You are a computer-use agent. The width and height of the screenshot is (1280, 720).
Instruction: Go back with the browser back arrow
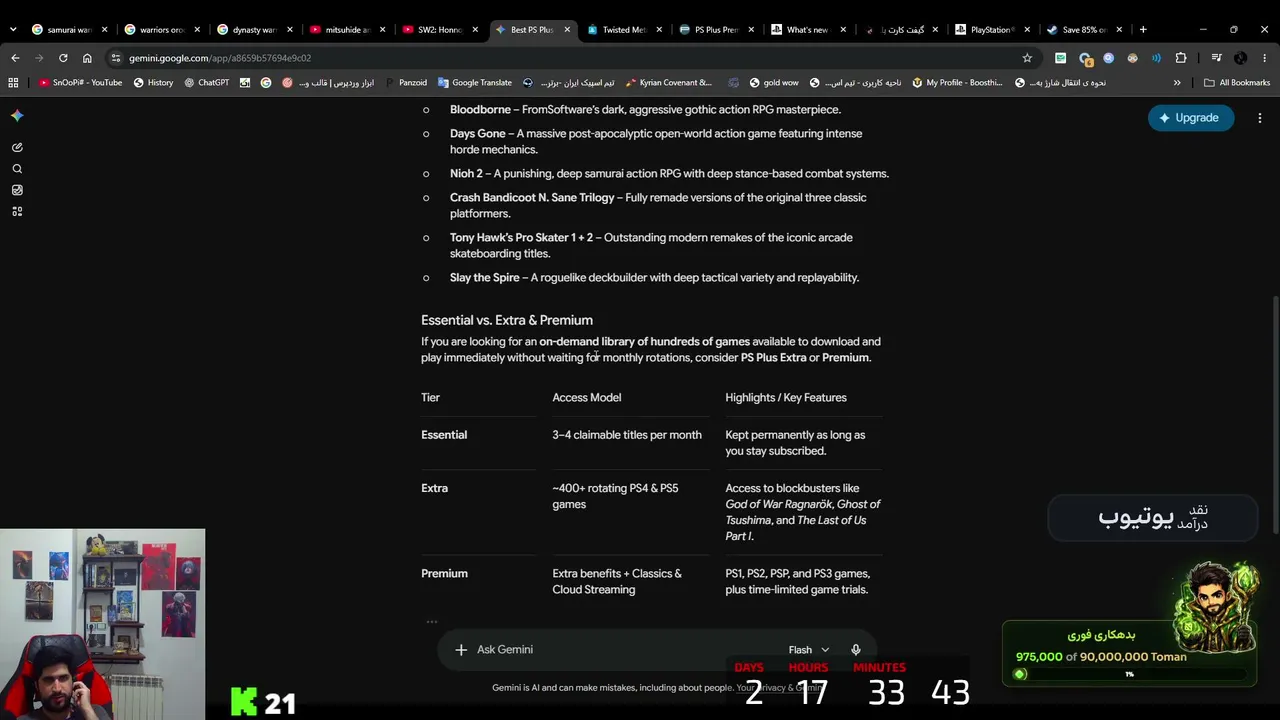pos(15,58)
